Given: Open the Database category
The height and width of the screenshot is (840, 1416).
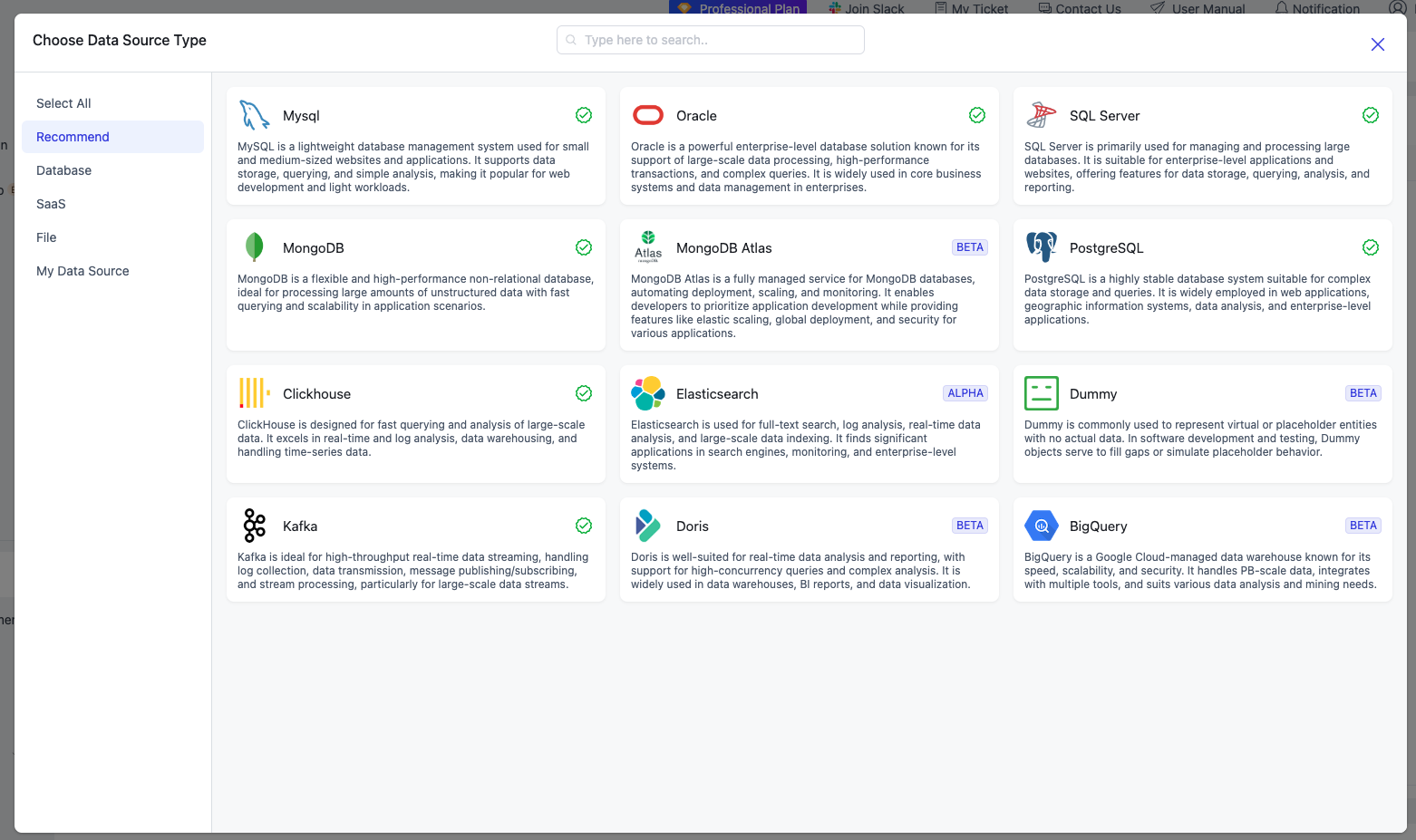Looking at the screenshot, I should coord(112,170).
